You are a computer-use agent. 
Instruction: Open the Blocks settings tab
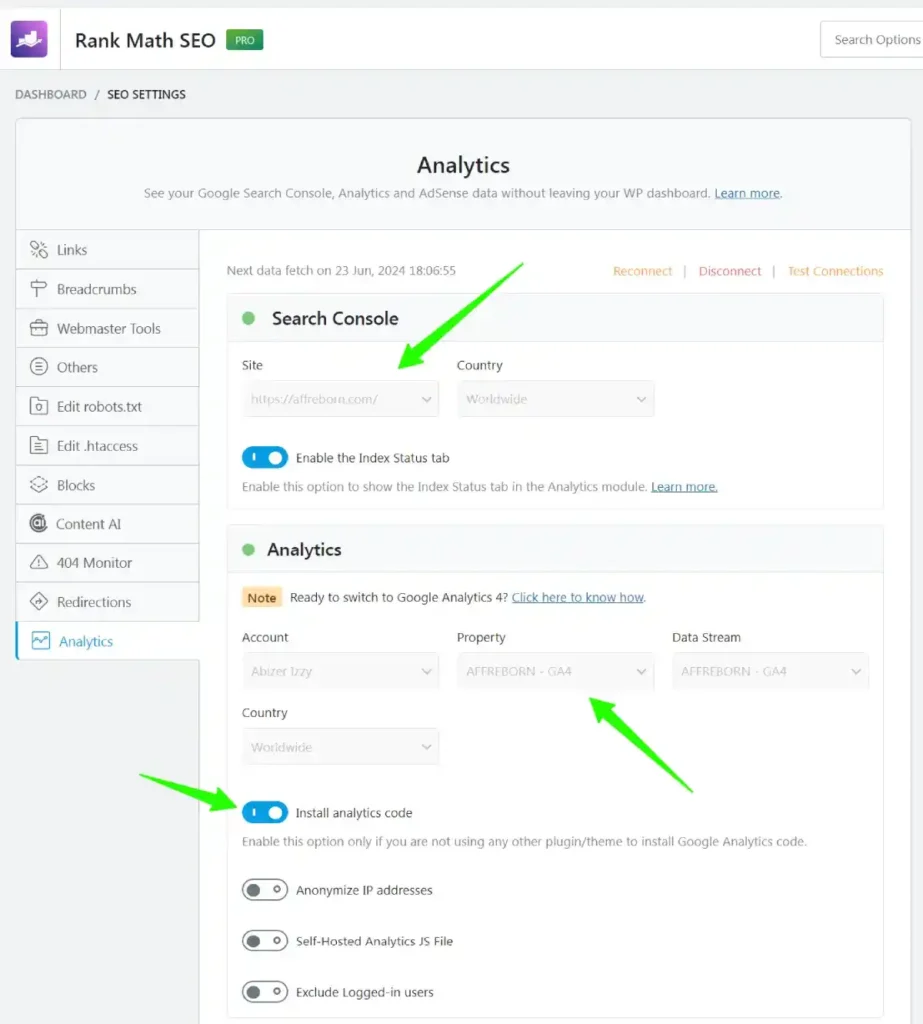tap(107, 485)
